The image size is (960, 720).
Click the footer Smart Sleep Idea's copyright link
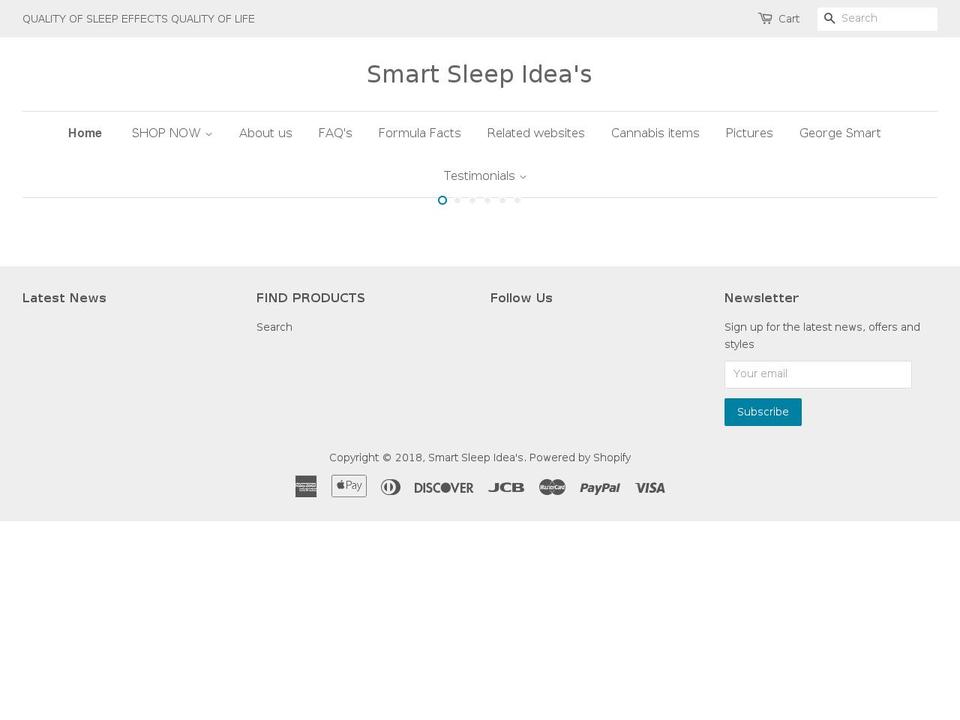(x=476, y=458)
